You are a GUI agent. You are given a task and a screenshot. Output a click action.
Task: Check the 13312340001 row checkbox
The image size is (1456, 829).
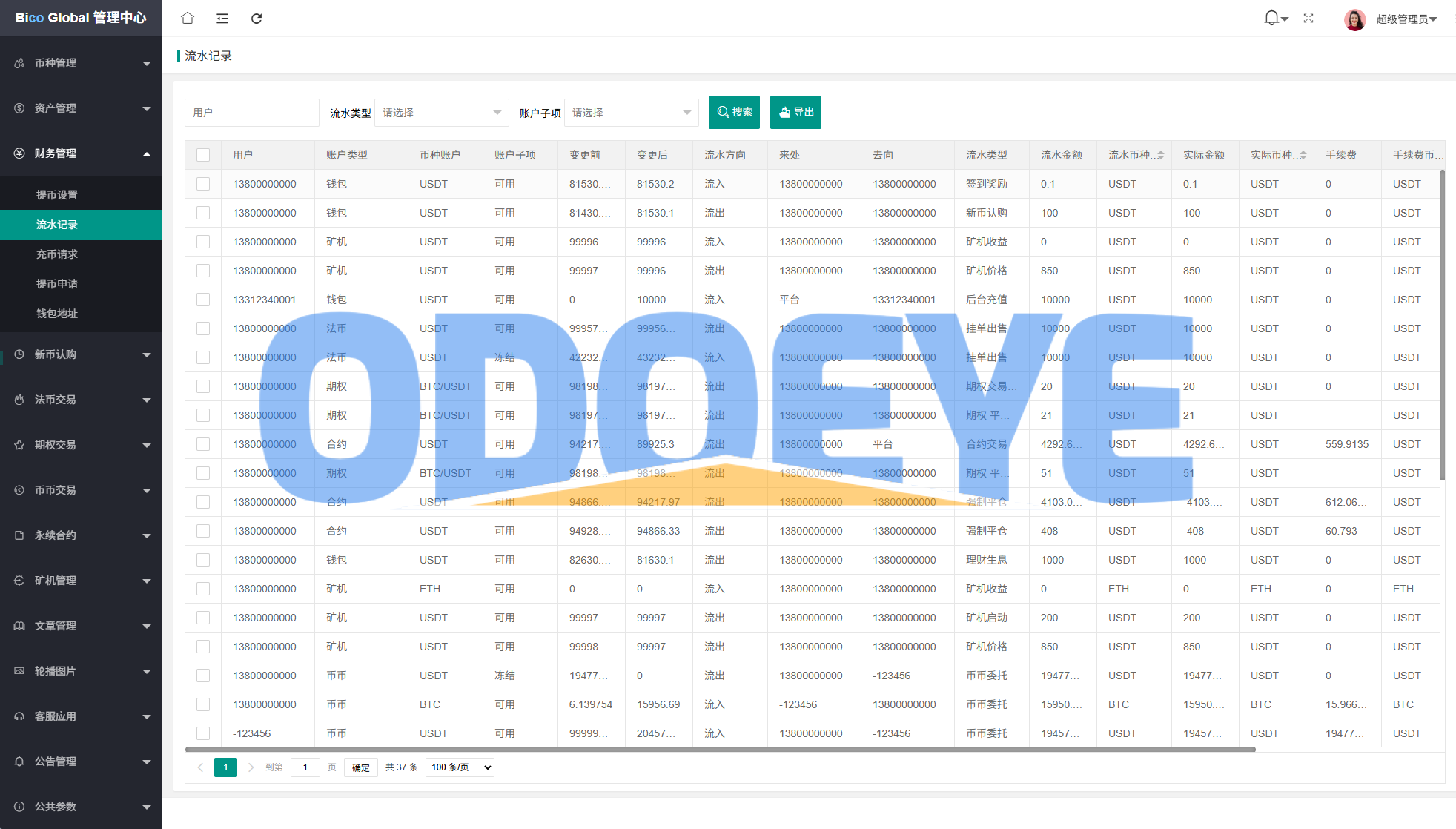pos(203,300)
